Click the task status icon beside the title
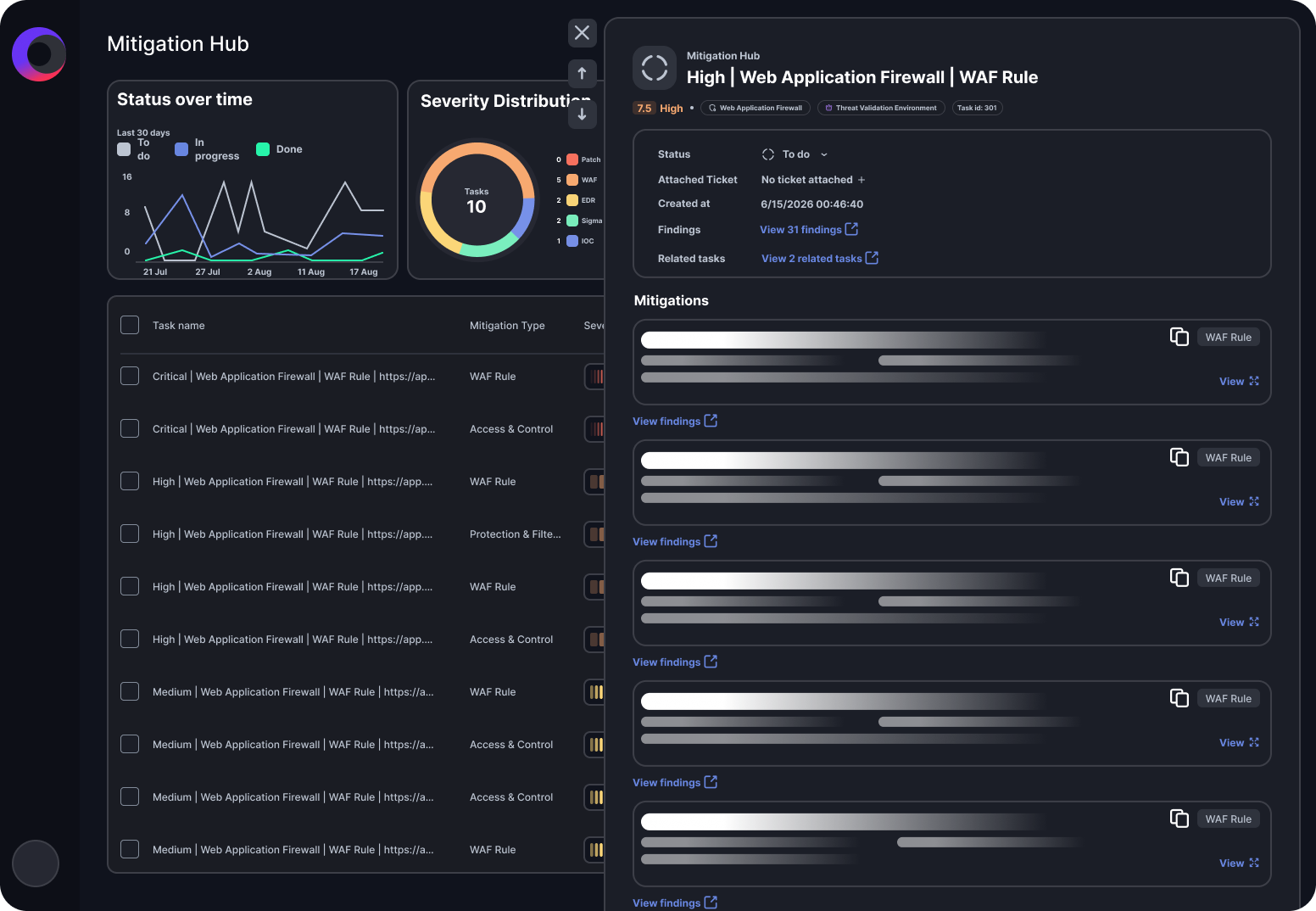 pyautogui.click(x=655, y=68)
